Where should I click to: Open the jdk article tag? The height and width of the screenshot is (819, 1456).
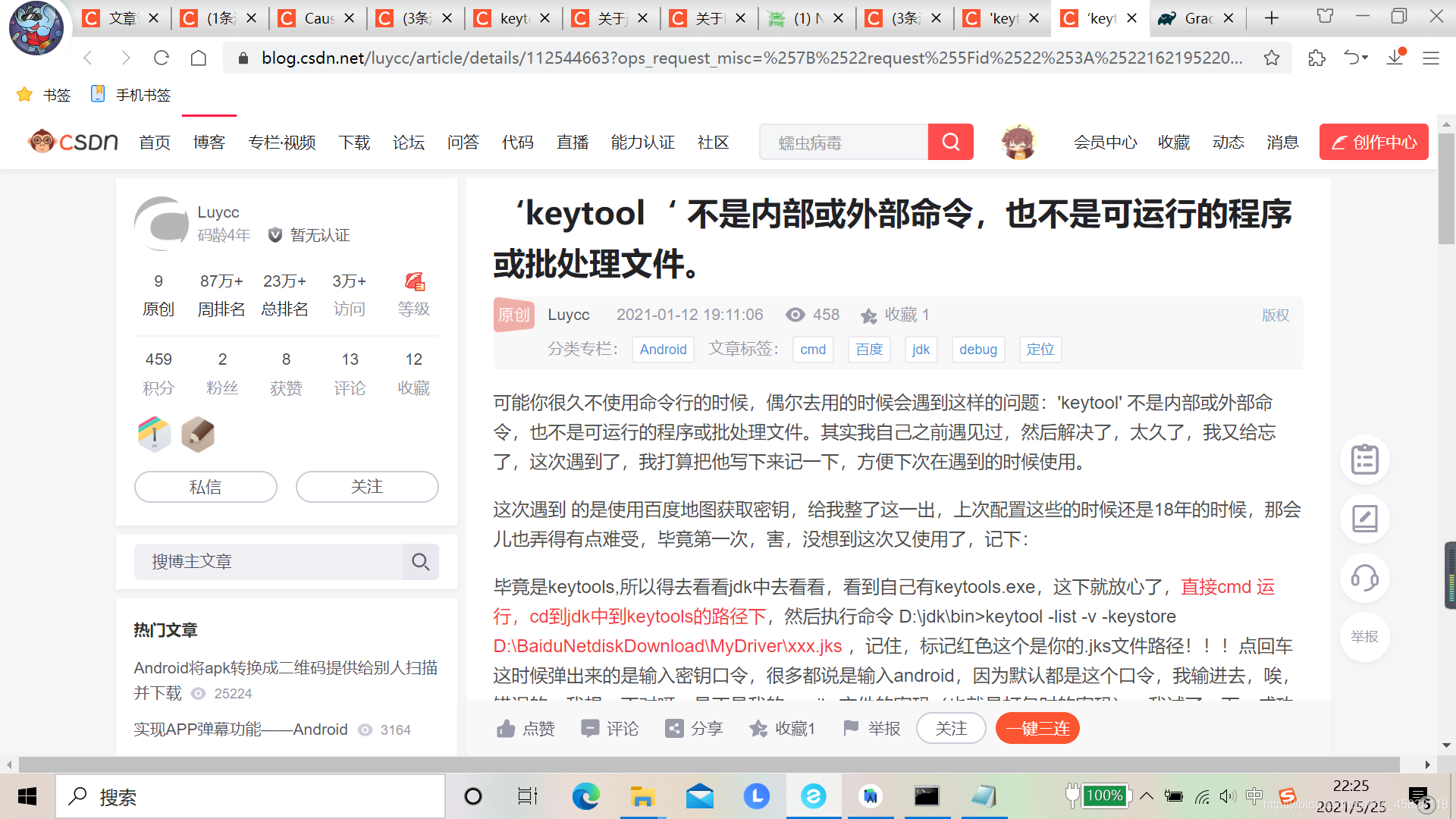pyautogui.click(x=921, y=350)
